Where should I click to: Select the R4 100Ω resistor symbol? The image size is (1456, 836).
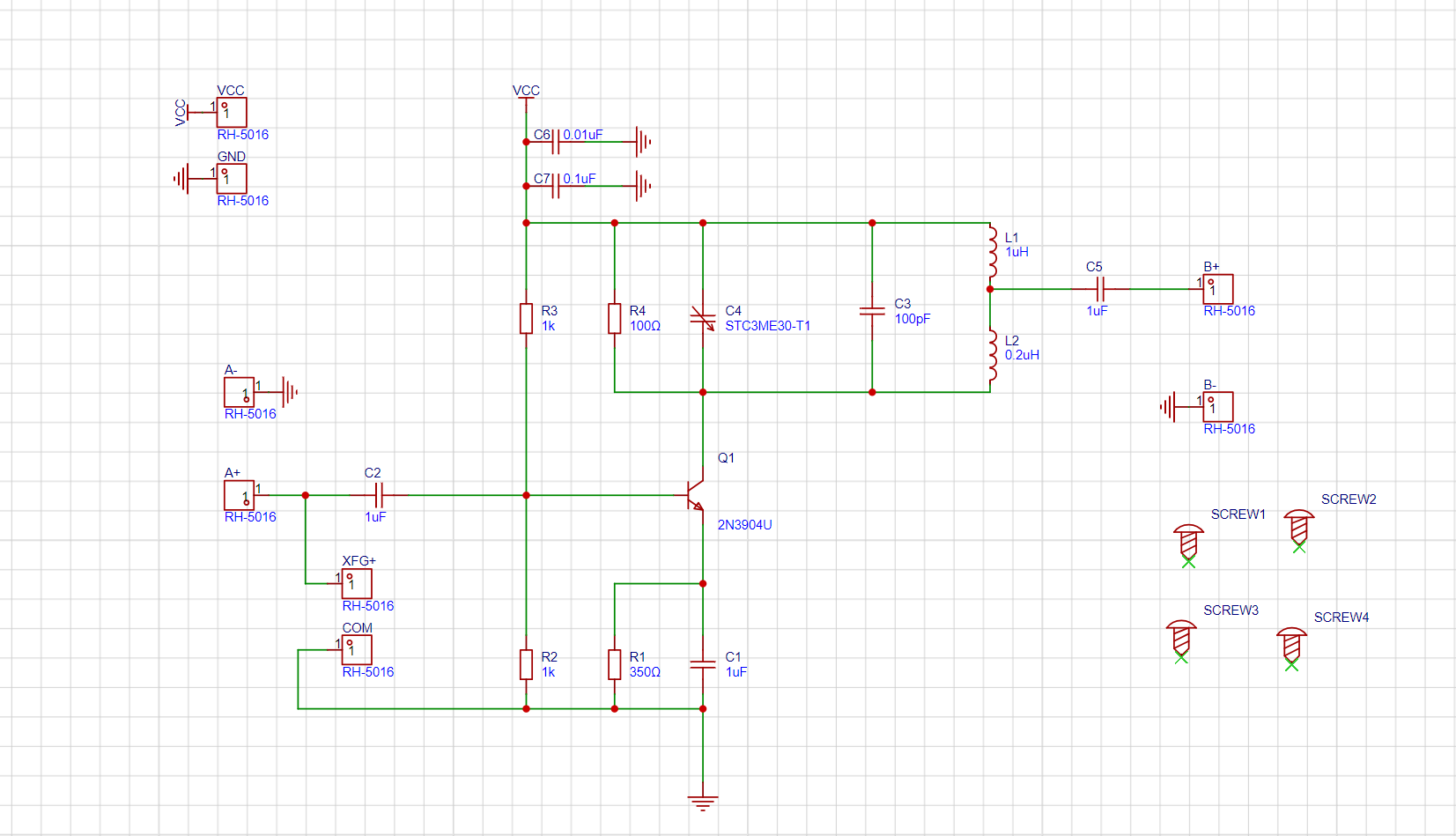615,318
